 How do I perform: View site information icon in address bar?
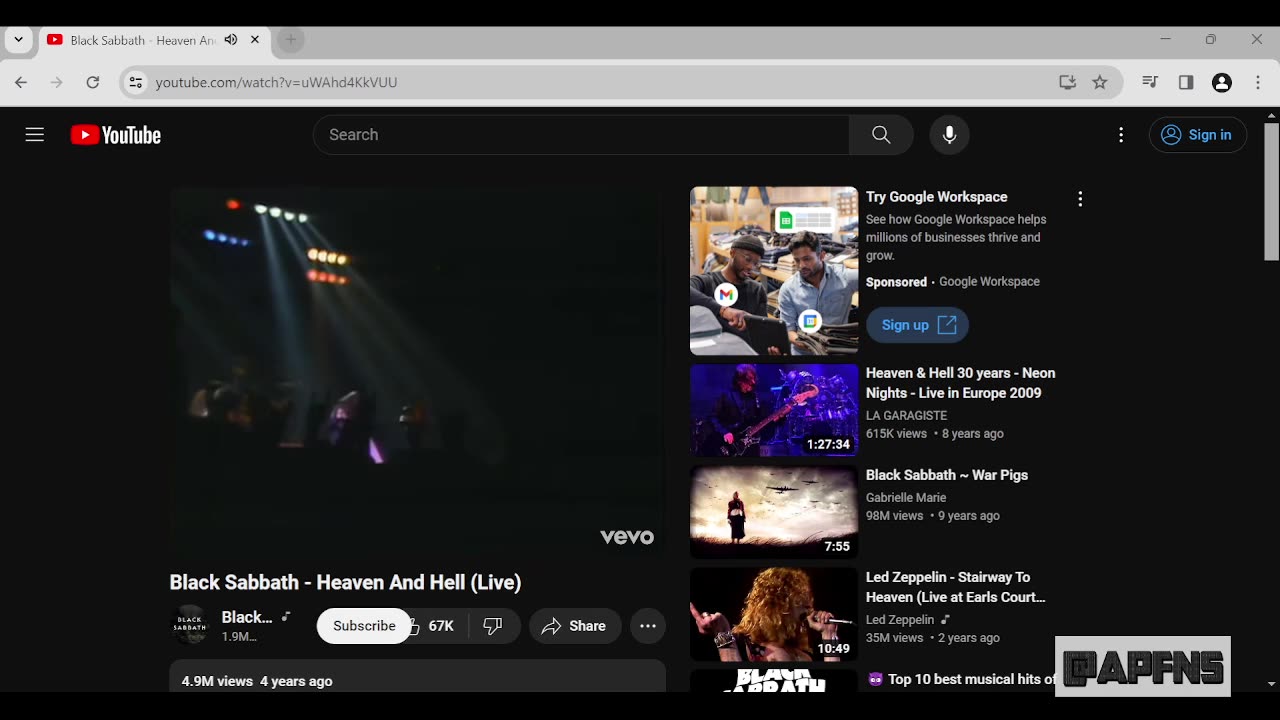[136, 82]
